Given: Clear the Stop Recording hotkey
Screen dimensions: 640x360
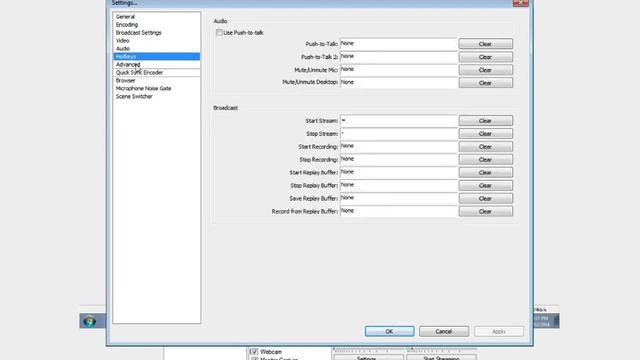Looking at the screenshot, I should (x=486, y=160).
